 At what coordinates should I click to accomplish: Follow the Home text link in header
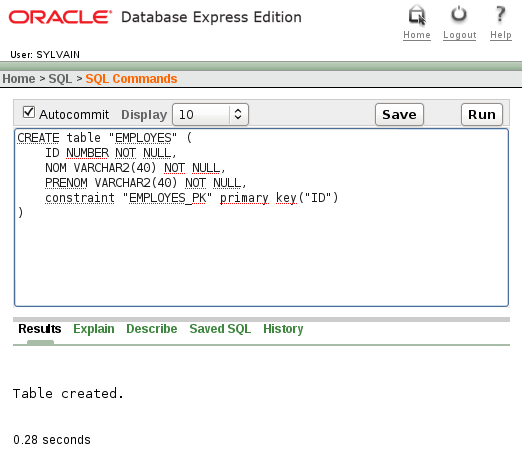coord(417,35)
